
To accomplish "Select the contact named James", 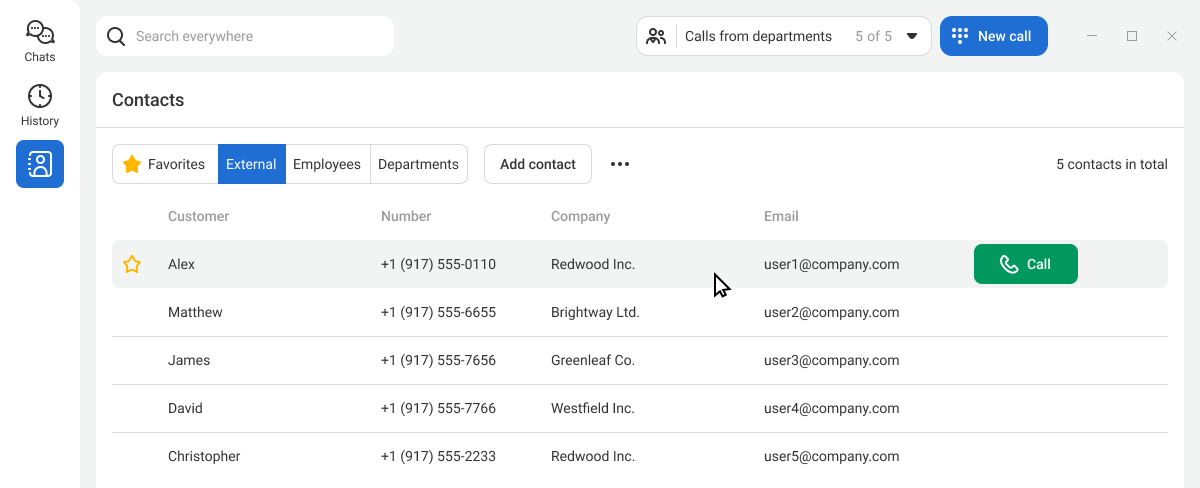I will [x=189, y=360].
